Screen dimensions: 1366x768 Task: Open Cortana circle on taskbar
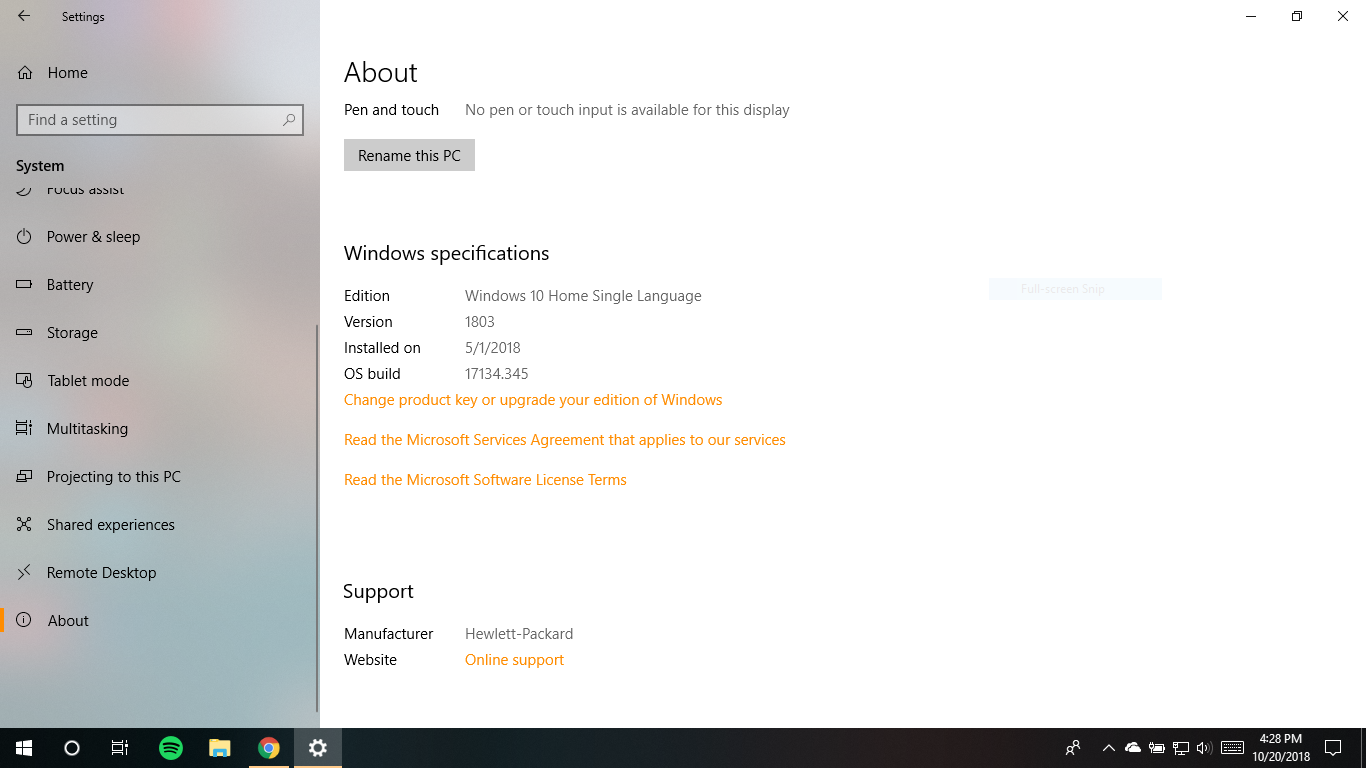(x=72, y=748)
